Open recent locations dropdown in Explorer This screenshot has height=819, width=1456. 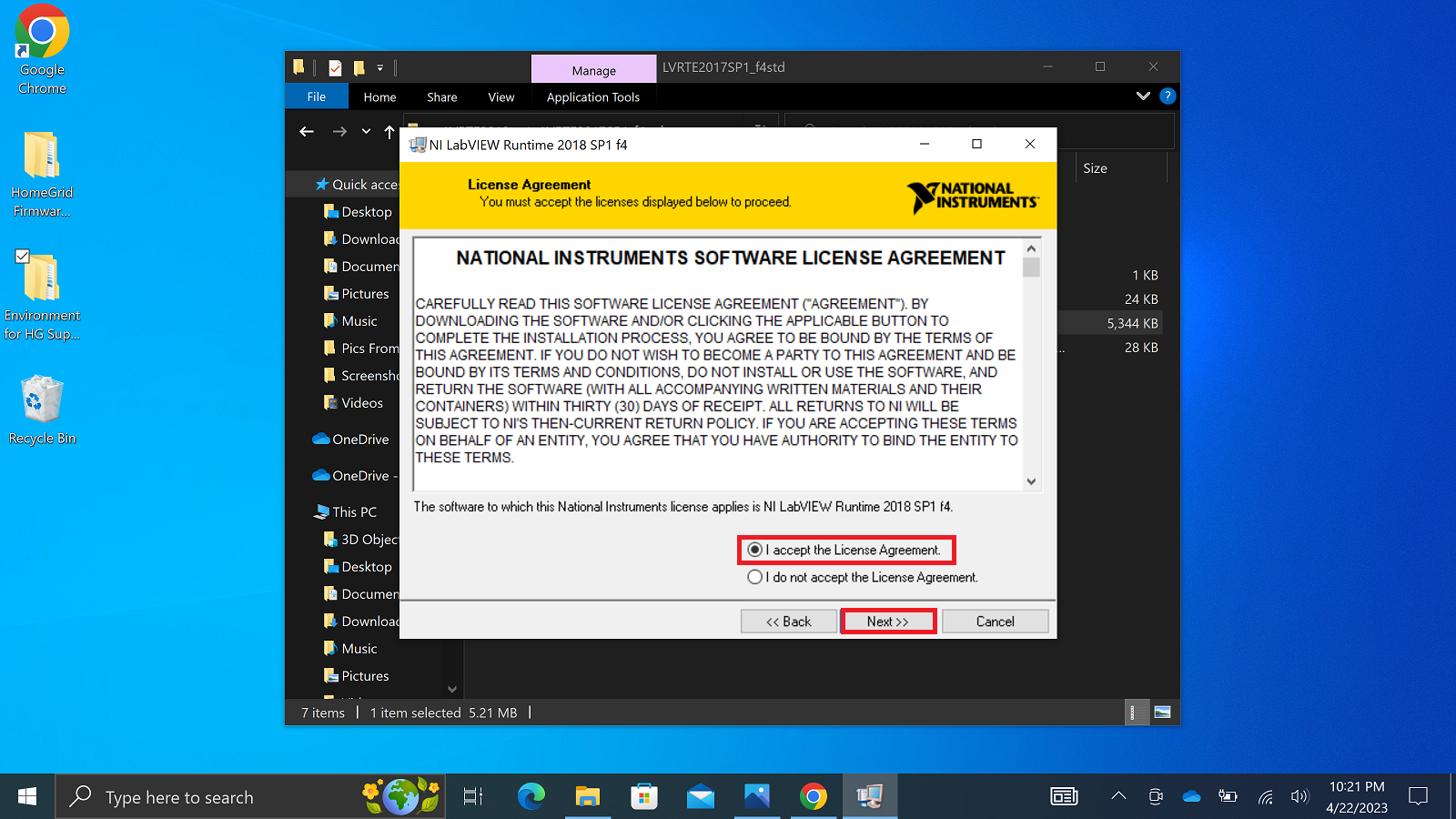pos(366,132)
